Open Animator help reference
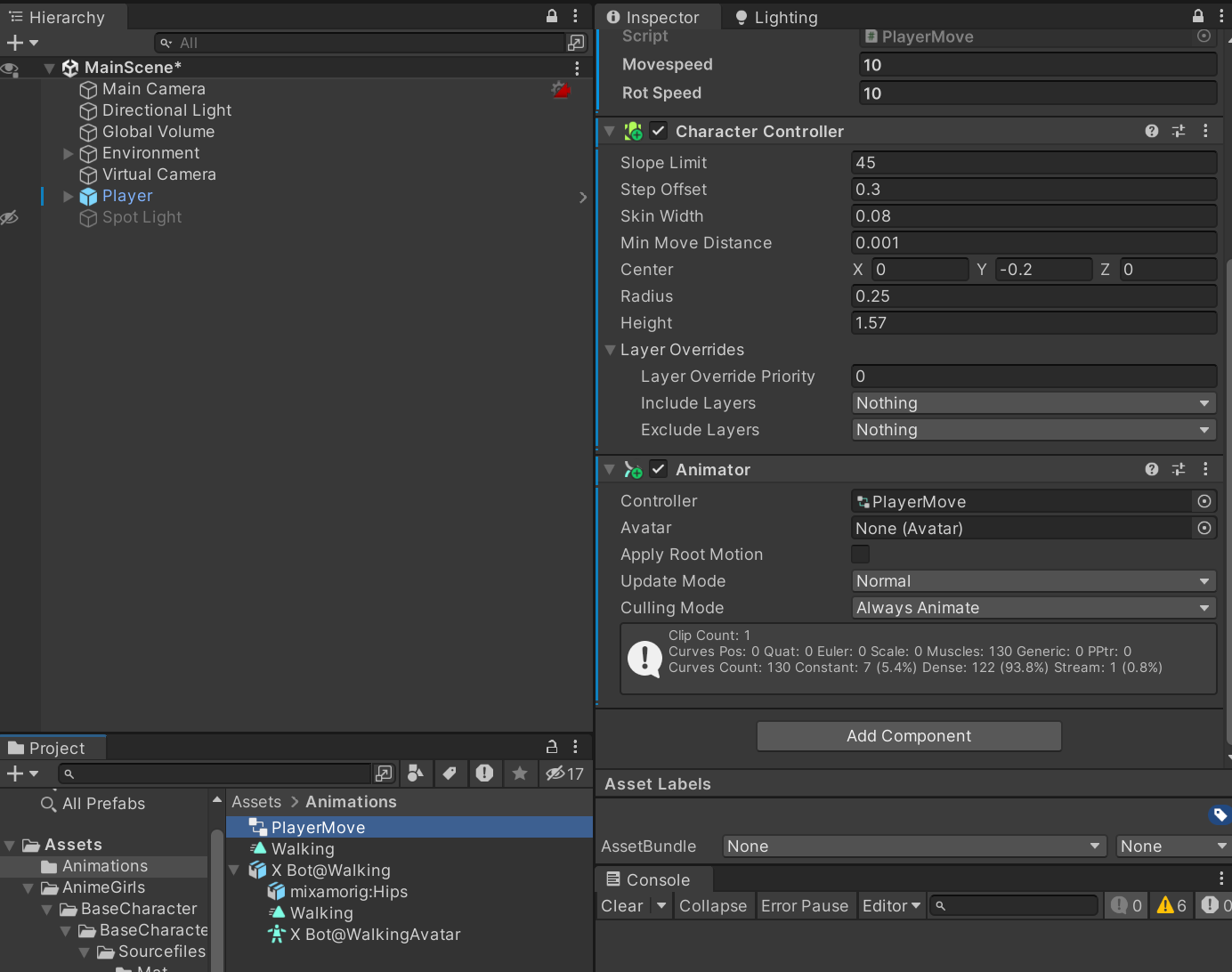 (x=1152, y=469)
